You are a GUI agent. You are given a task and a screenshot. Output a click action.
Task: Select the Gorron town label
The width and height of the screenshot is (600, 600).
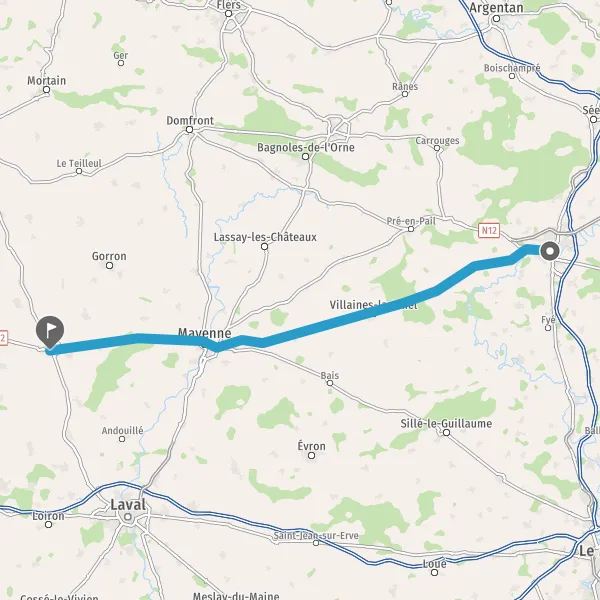[109, 256]
